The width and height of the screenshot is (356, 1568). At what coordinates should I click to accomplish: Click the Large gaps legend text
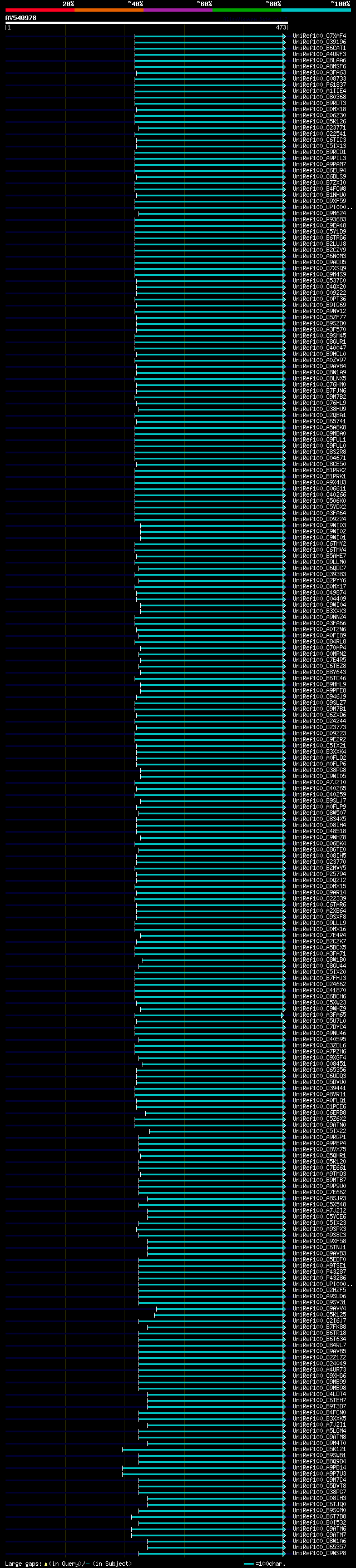click(x=68, y=1563)
